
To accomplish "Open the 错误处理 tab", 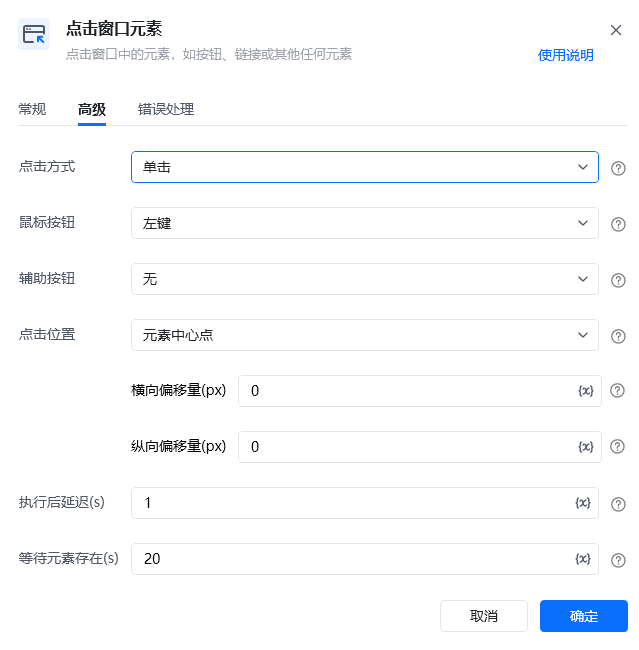I will (x=166, y=109).
